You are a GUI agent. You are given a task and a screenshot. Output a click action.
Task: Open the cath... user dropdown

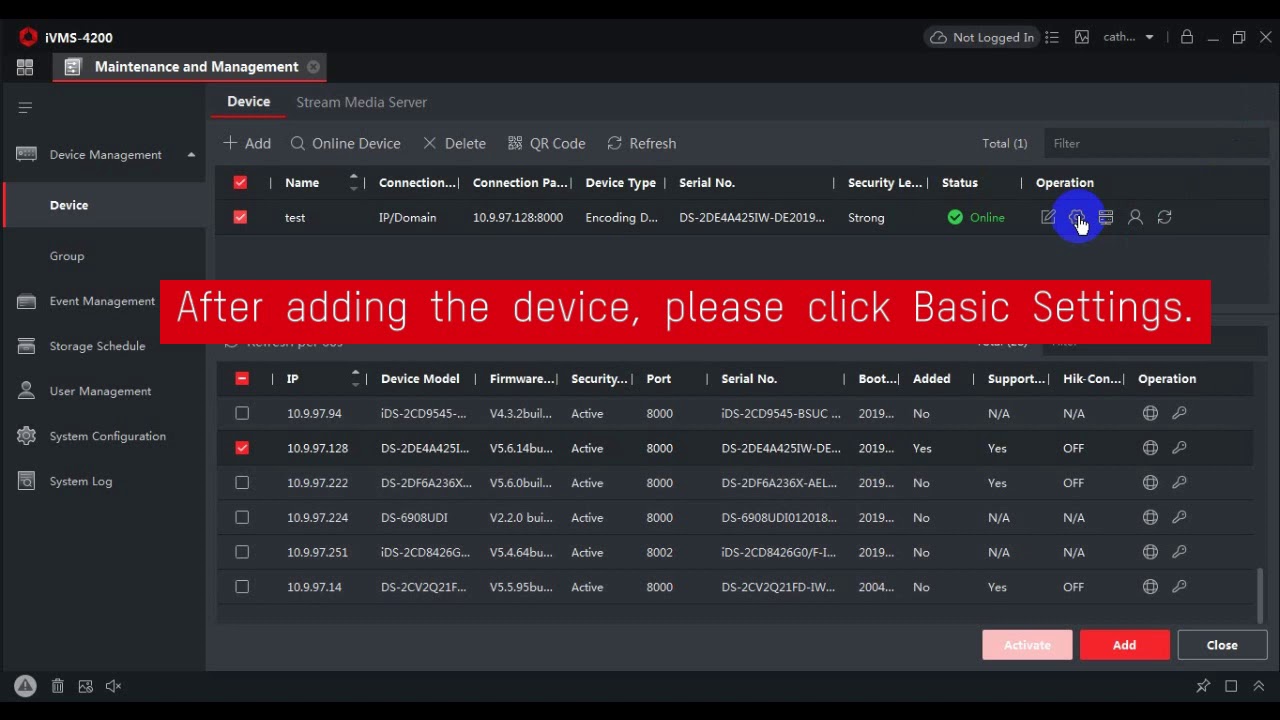(1128, 37)
